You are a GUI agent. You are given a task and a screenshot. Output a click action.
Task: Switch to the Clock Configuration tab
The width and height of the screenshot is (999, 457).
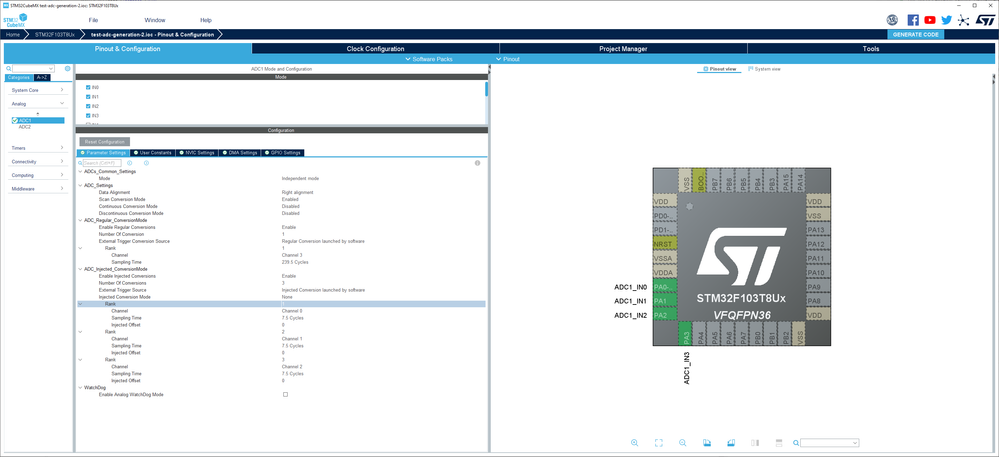point(375,48)
